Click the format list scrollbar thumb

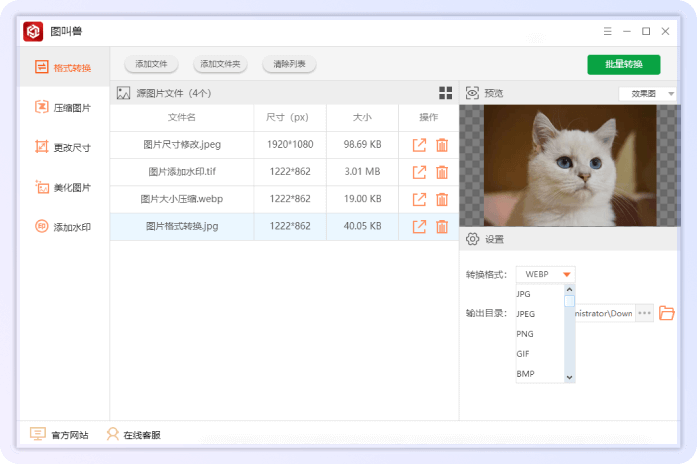click(569, 301)
